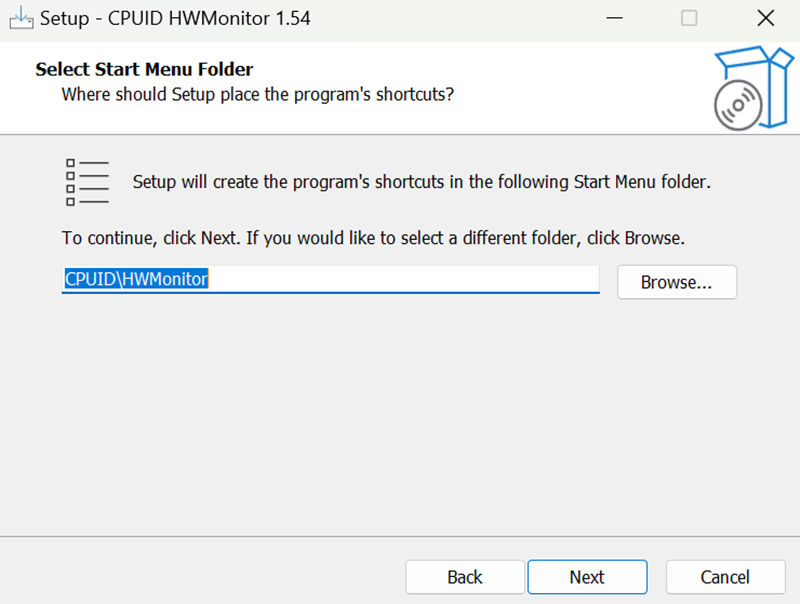Click the Setup installer icon in title bar

coord(20,19)
